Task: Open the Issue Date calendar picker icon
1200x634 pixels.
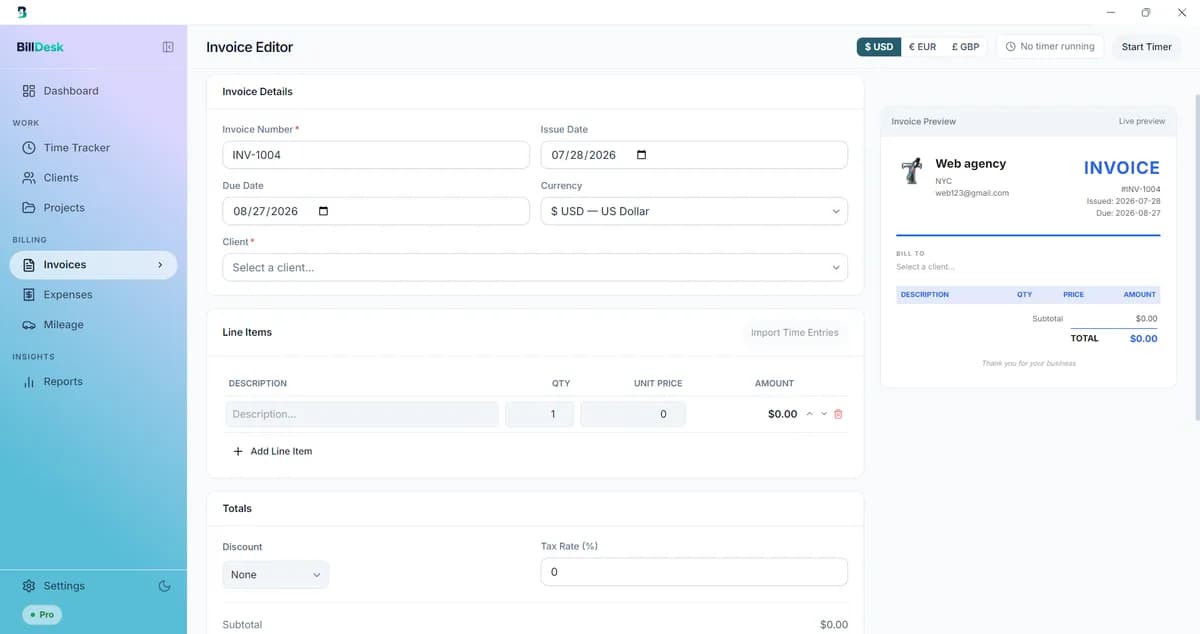Action: (x=642, y=155)
